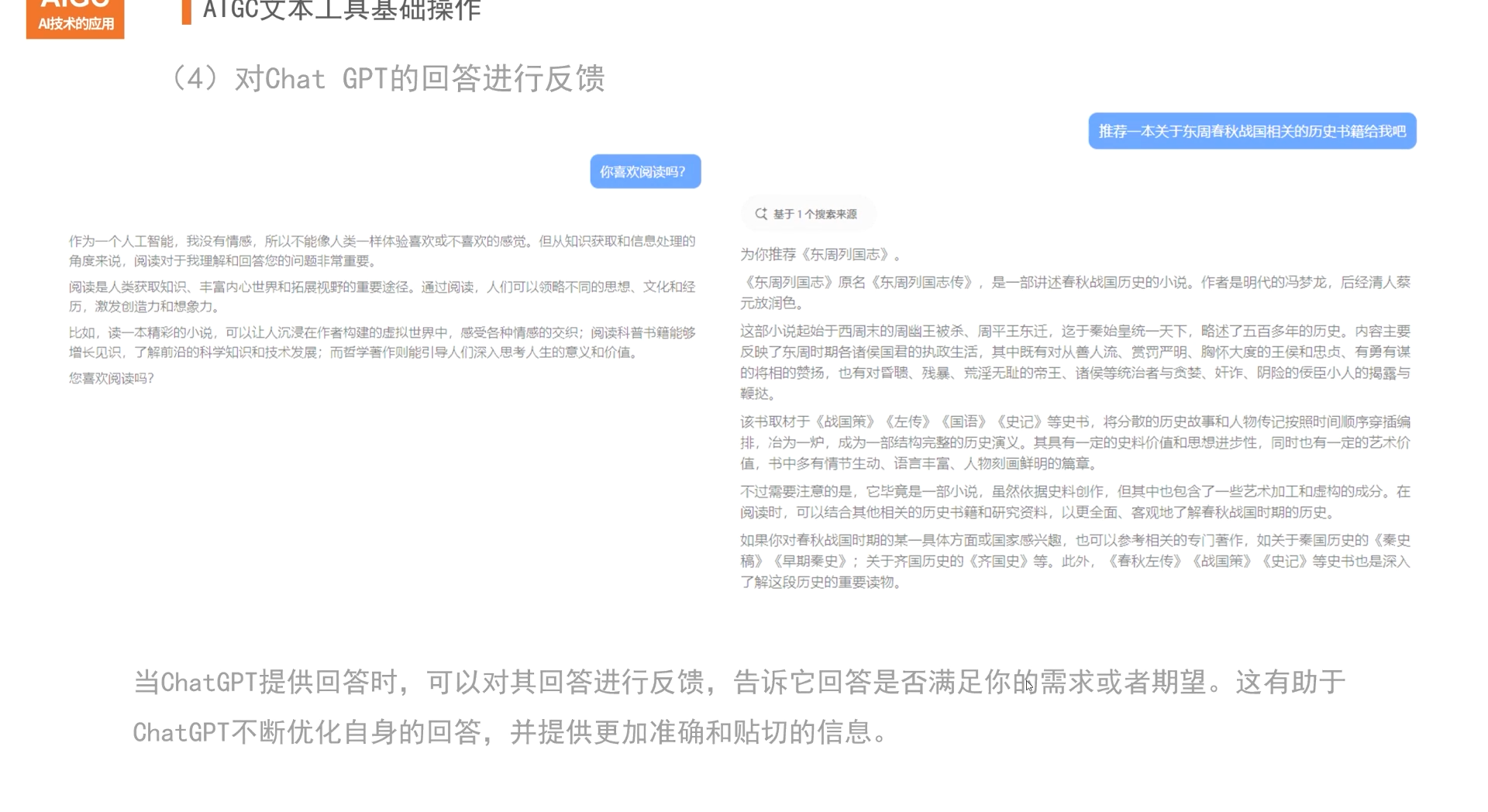Click the paragraph starting 阅读是人类获取知识
1488x812 pixels.
[x=382, y=297]
